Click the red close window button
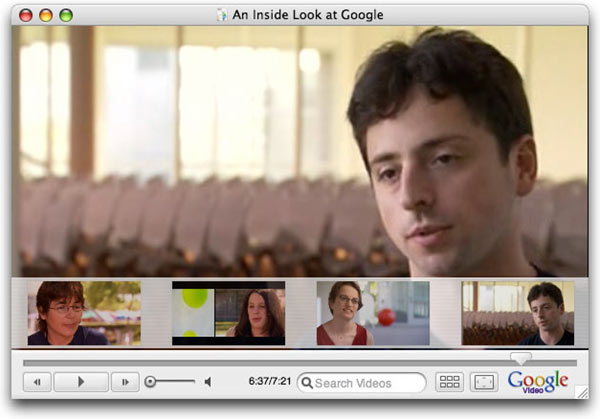The width and height of the screenshot is (600, 419). point(26,15)
